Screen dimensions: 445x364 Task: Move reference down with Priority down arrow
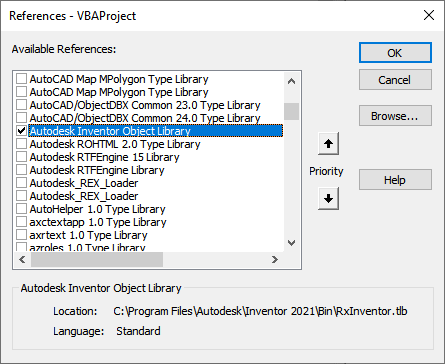328,199
